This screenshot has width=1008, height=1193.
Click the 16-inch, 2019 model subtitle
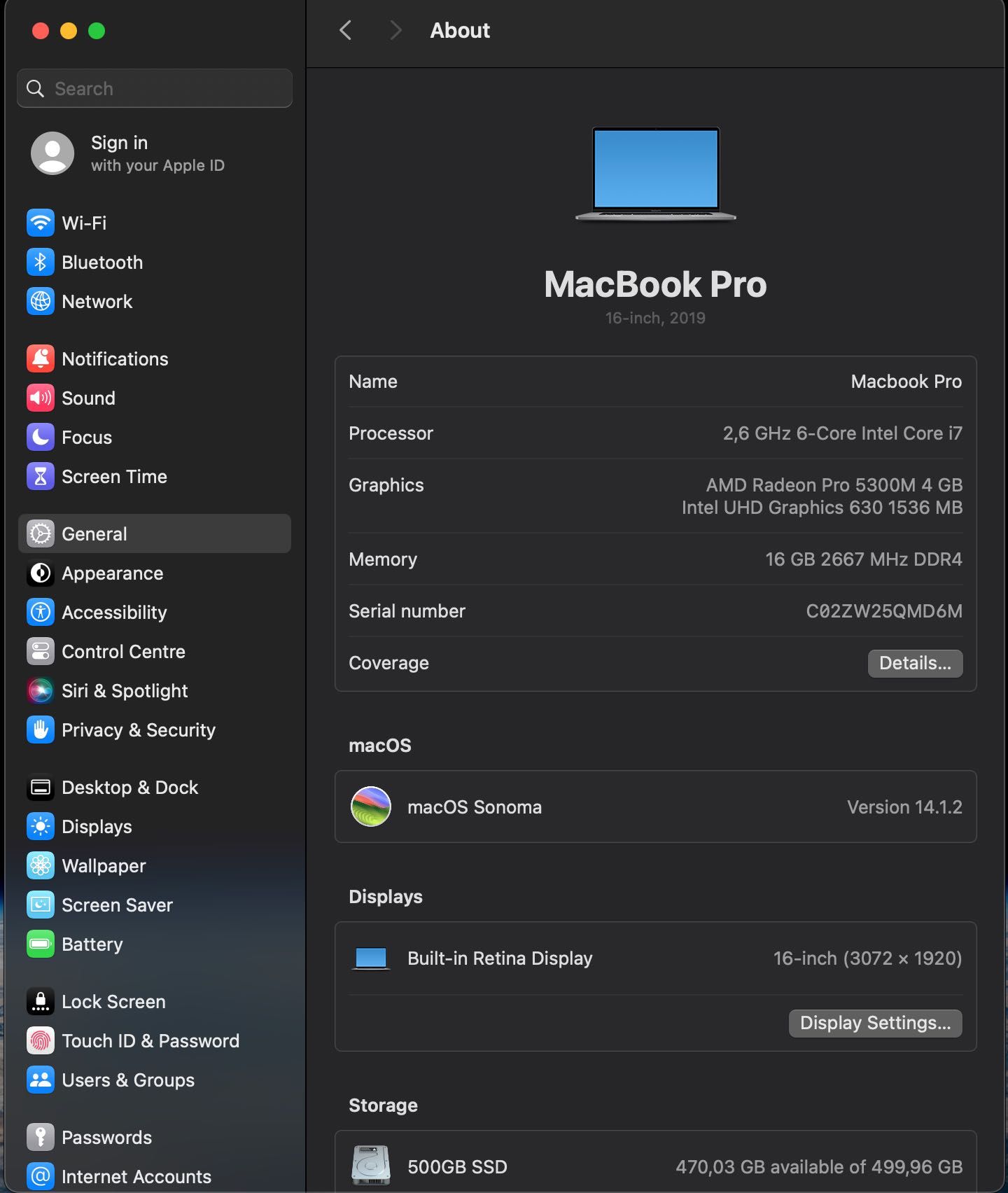655,318
